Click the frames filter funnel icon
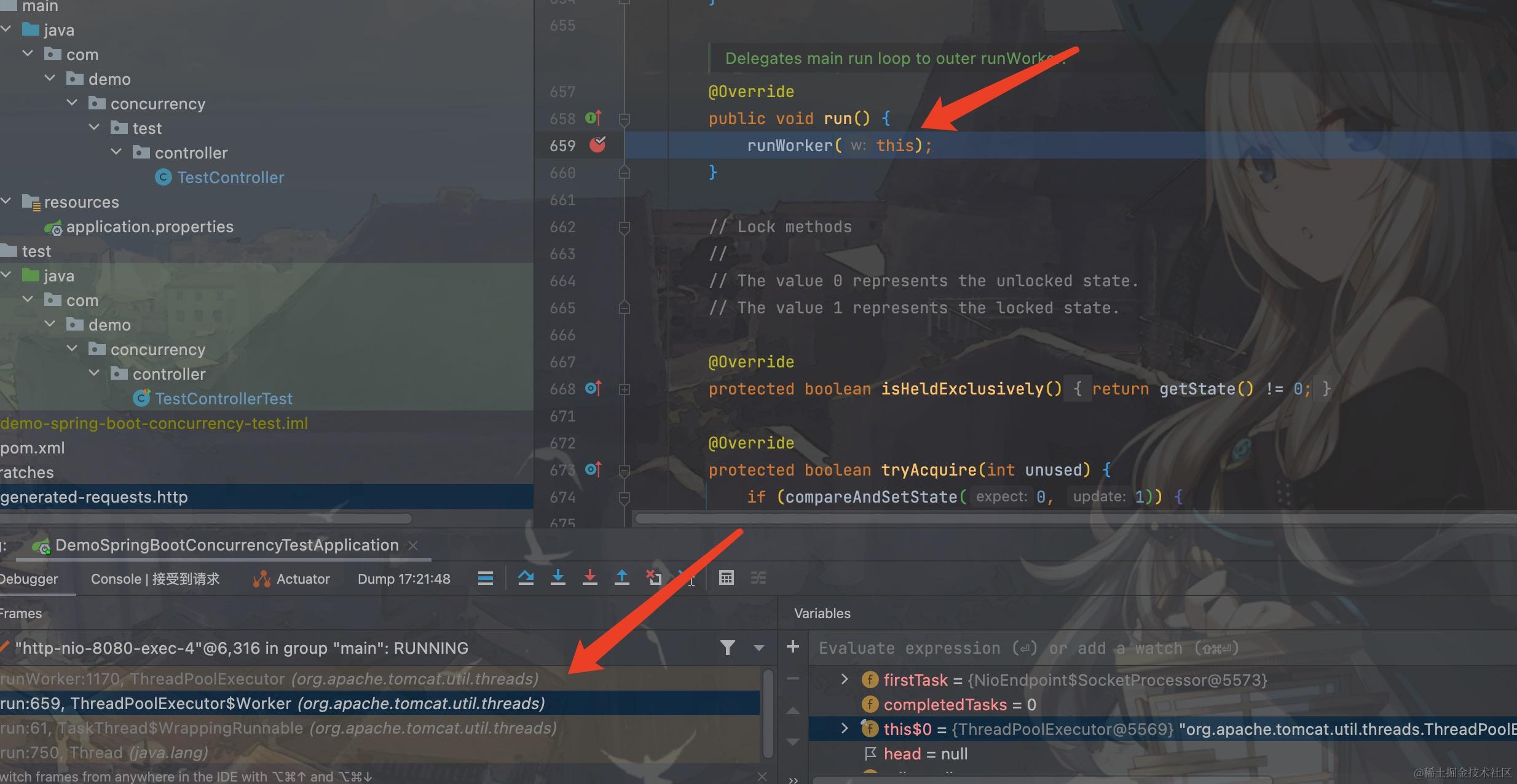The width and height of the screenshot is (1517, 784). click(728, 648)
